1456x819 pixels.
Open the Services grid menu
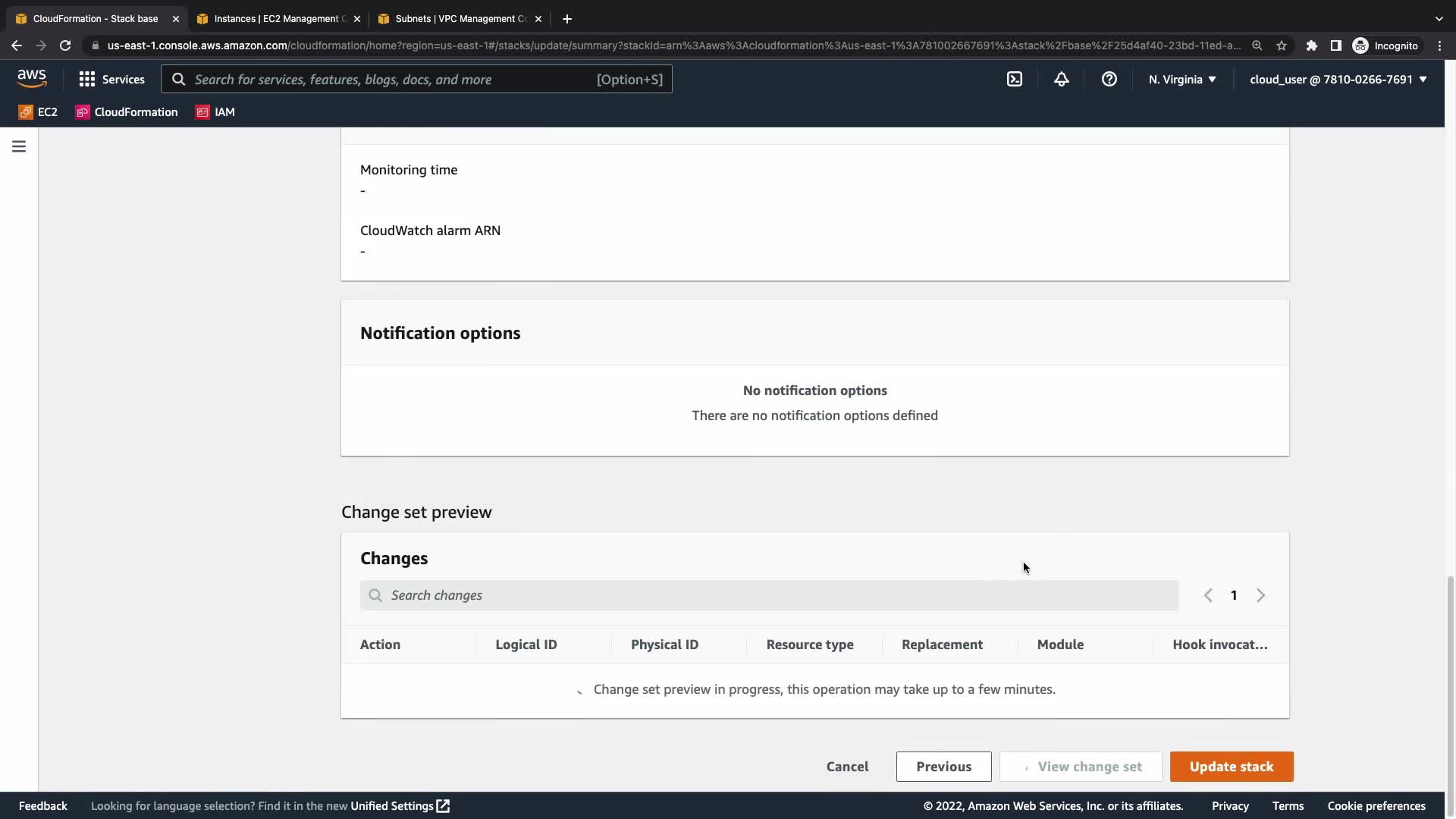tap(111, 79)
